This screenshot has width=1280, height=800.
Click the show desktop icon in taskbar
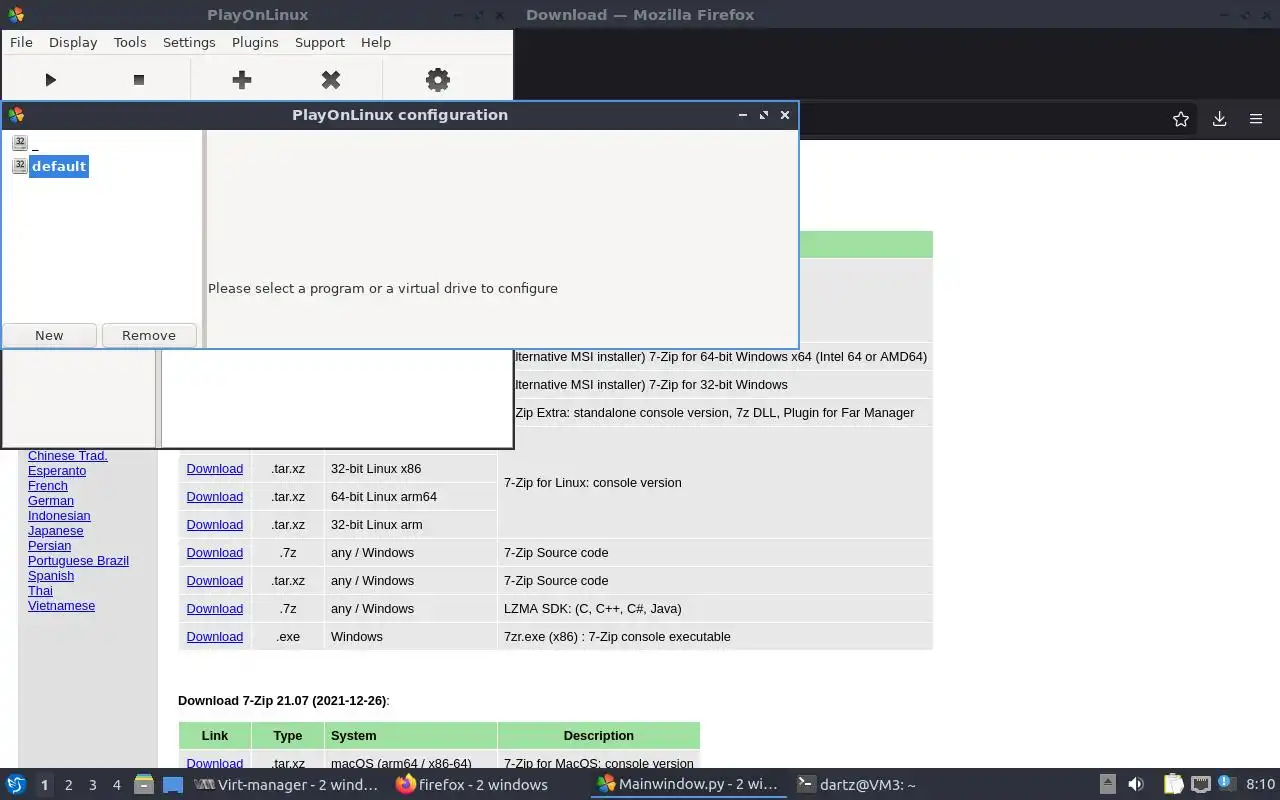[x=173, y=785]
